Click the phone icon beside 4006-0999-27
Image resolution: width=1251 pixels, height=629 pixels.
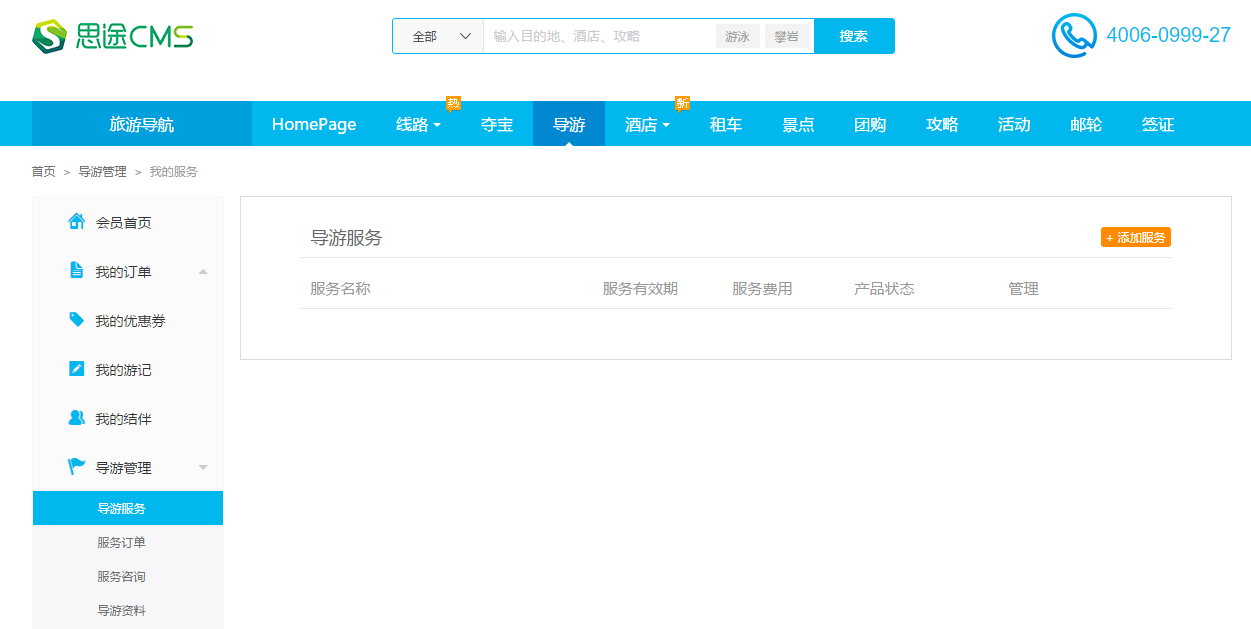tap(1074, 36)
